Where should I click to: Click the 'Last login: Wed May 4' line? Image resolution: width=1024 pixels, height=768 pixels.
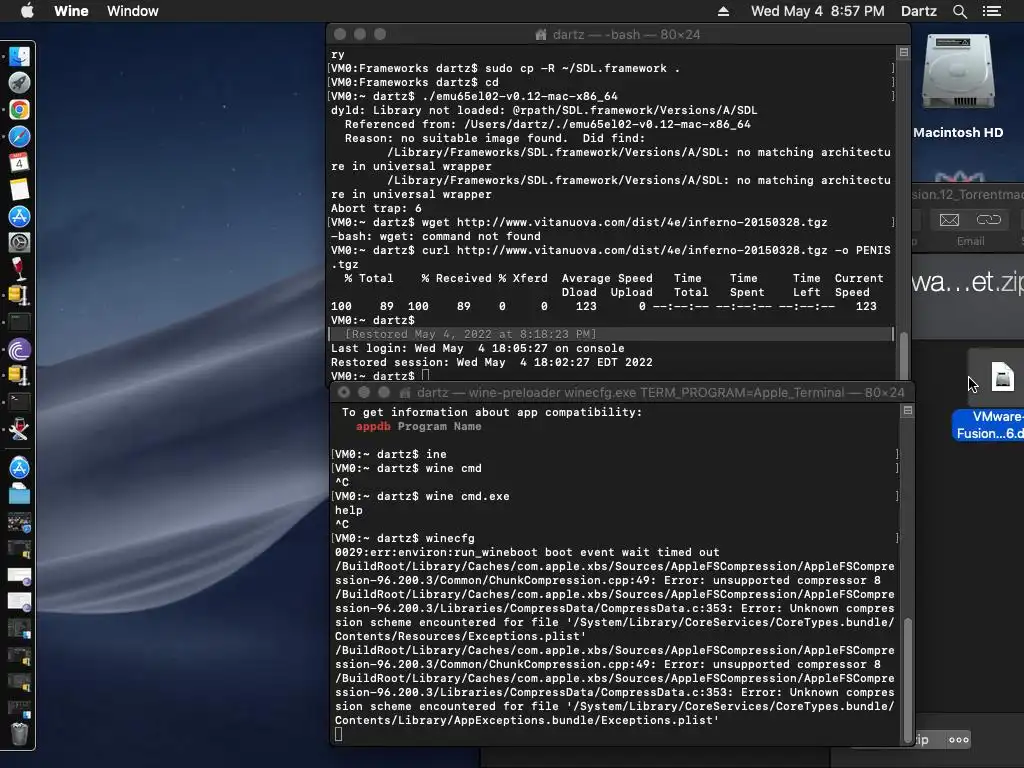pyautogui.click(x=477, y=349)
